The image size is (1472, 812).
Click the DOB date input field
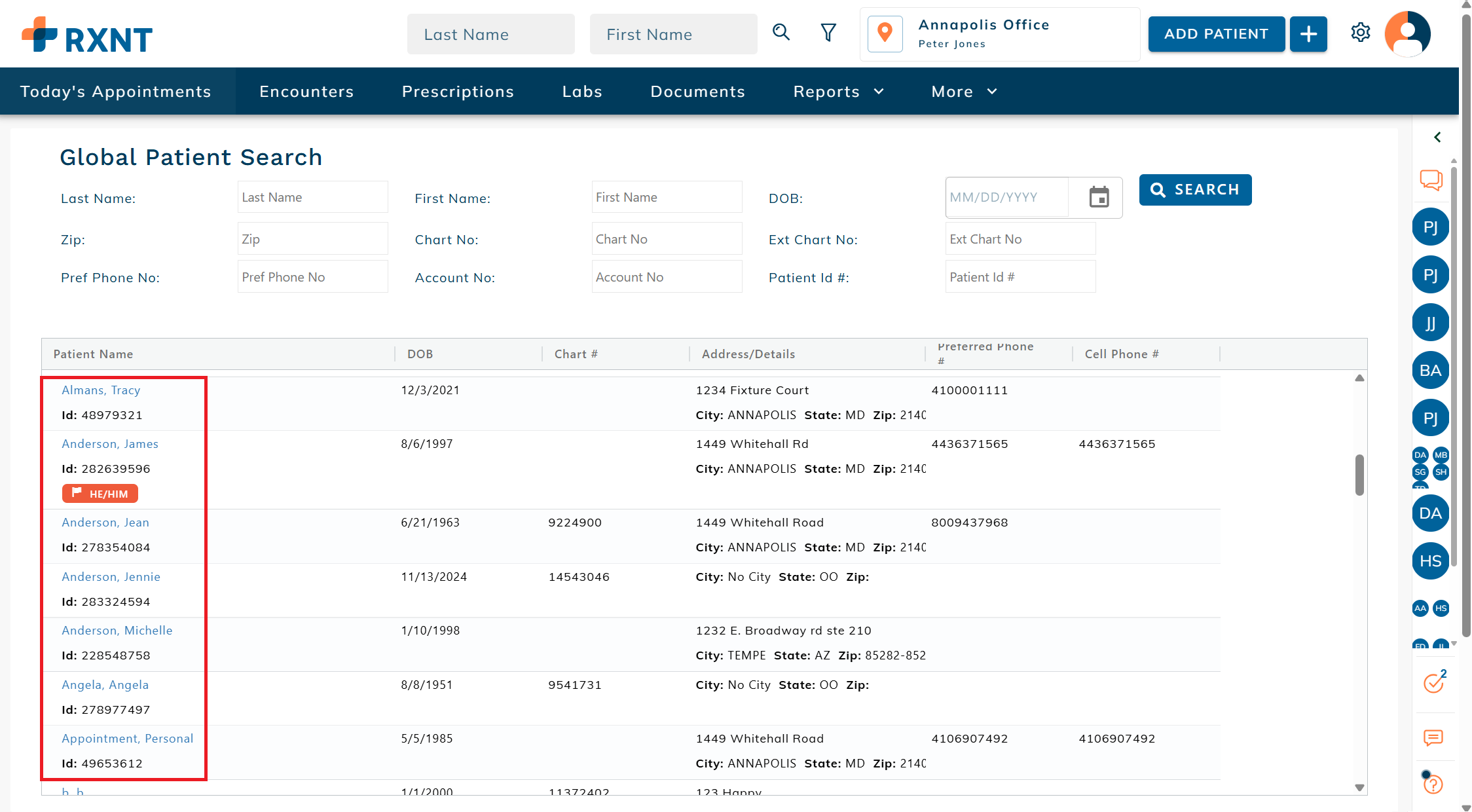1007,197
